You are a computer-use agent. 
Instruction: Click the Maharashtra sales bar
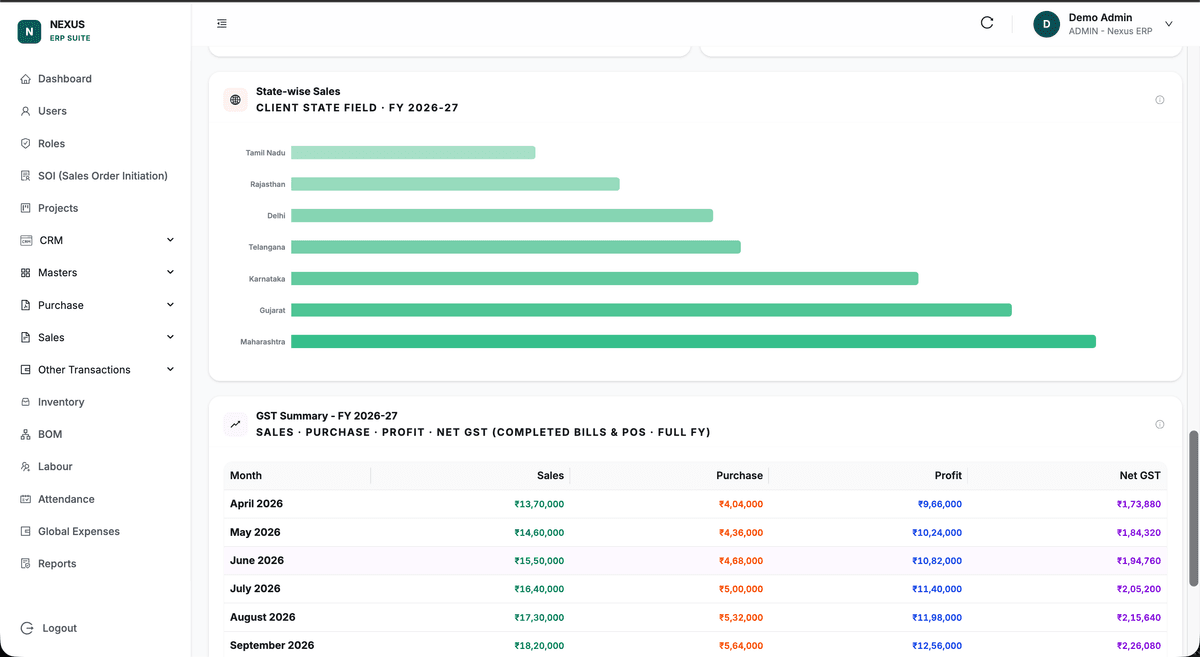click(x=693, y=342)
